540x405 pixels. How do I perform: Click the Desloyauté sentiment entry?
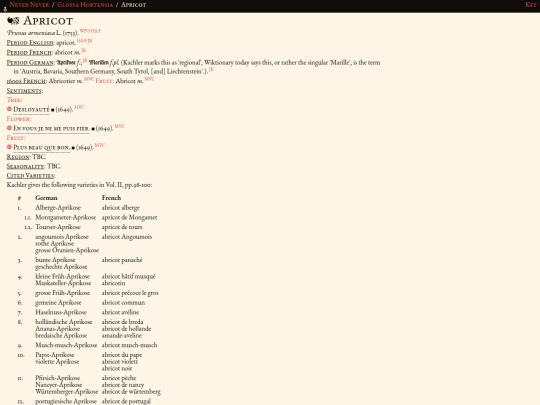(x=31, y=110)
